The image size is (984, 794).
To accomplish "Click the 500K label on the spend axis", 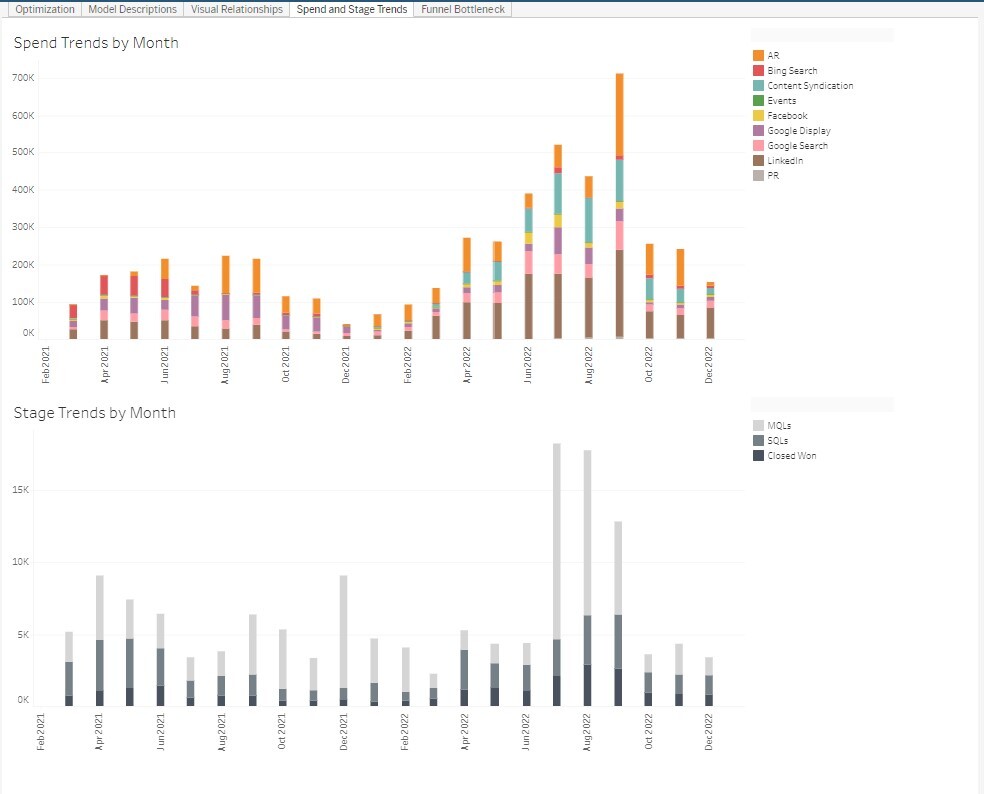I will [23, 152].
